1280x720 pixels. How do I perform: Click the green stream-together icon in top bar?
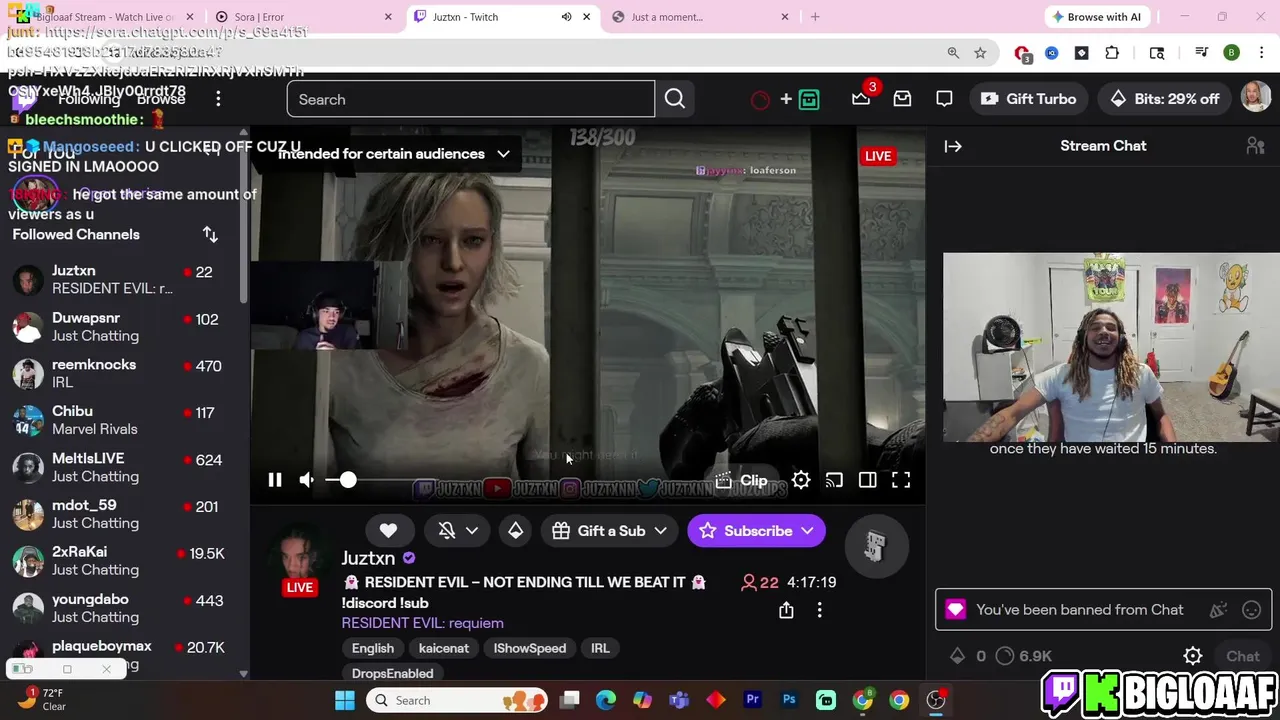pyautogui.click(x=809, y=99)
